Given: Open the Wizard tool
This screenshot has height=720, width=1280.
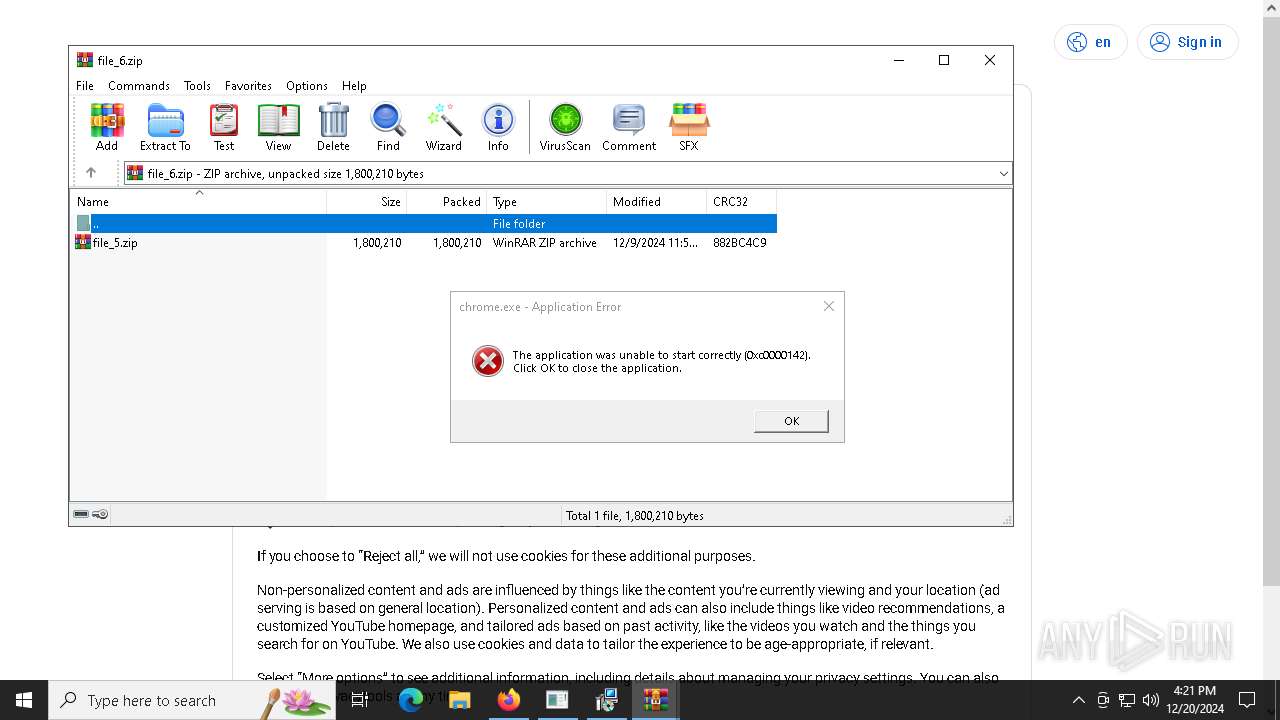Looking at the screenshot, I should [443, 127].
